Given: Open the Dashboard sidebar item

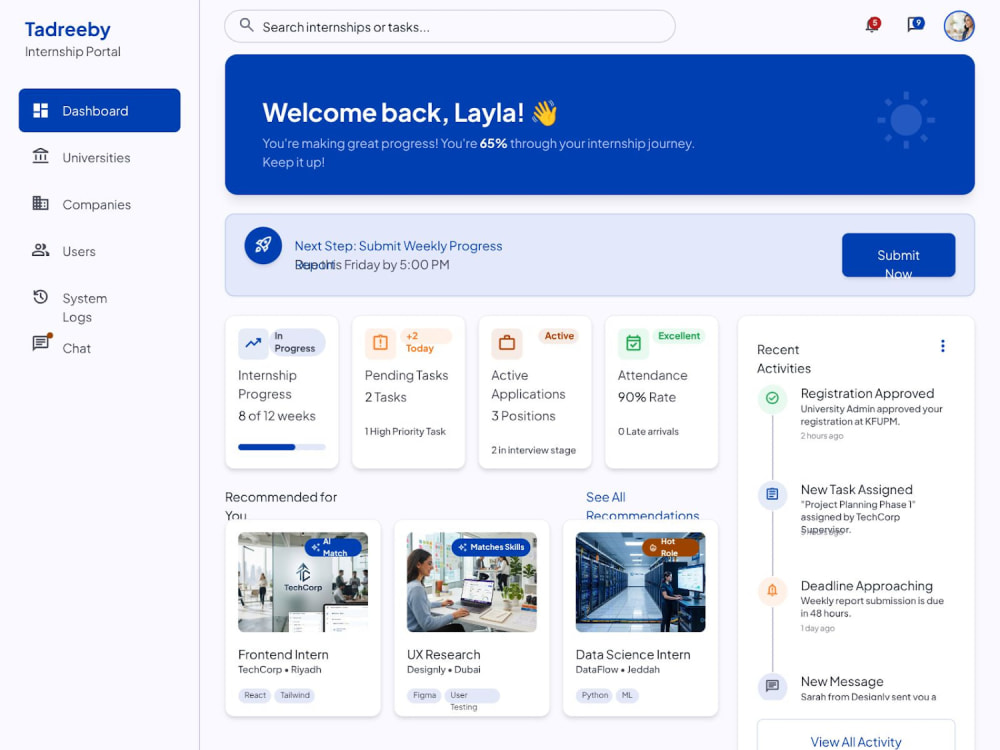Looking at the screenshot, I should point(99,110).
